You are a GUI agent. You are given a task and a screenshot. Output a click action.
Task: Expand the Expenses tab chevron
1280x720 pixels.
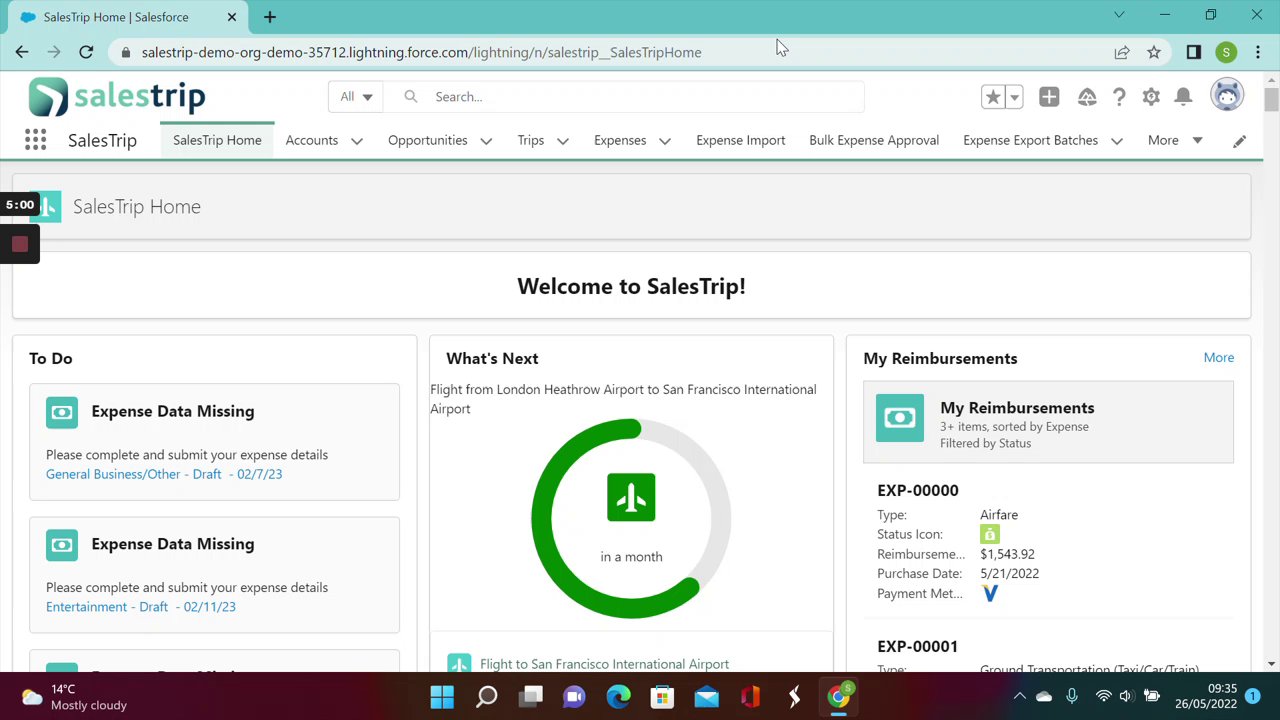point(665,141)
